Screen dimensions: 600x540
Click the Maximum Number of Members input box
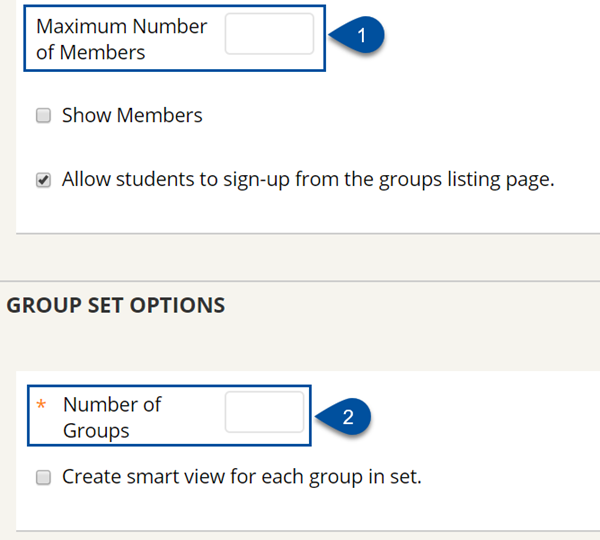point(269,34)
